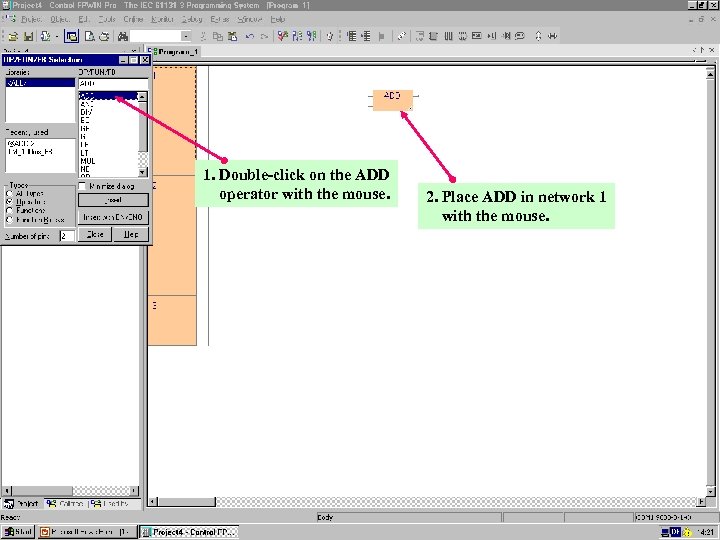
Task: Click the flag toolbar icon
Action: click(x=381, y=36)
